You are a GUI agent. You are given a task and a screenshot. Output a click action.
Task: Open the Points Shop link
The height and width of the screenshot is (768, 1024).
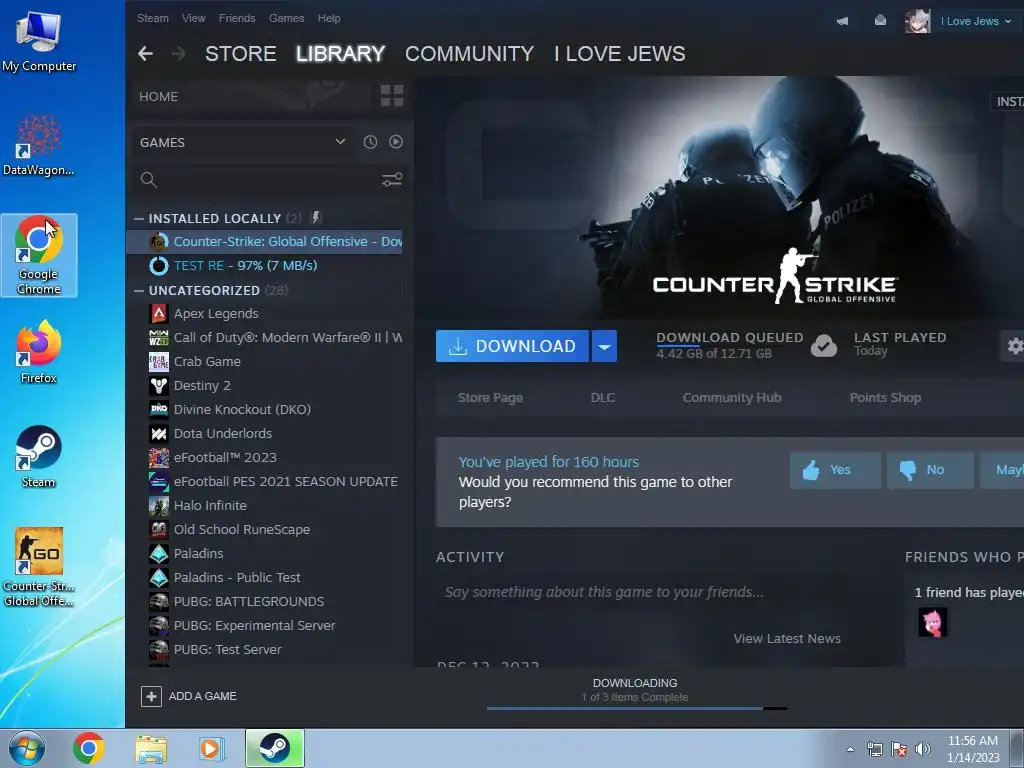coord(886,398)
